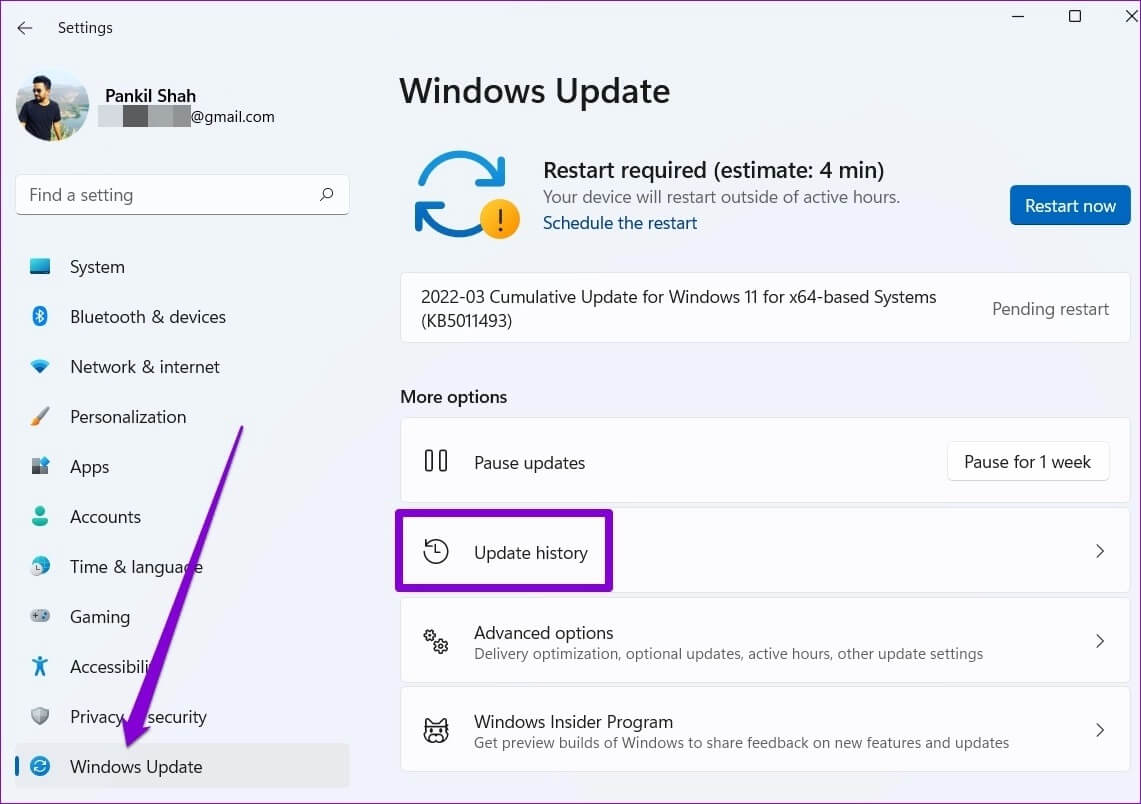
Task: Click the Time & language clock globe icon
Action: 40,566
